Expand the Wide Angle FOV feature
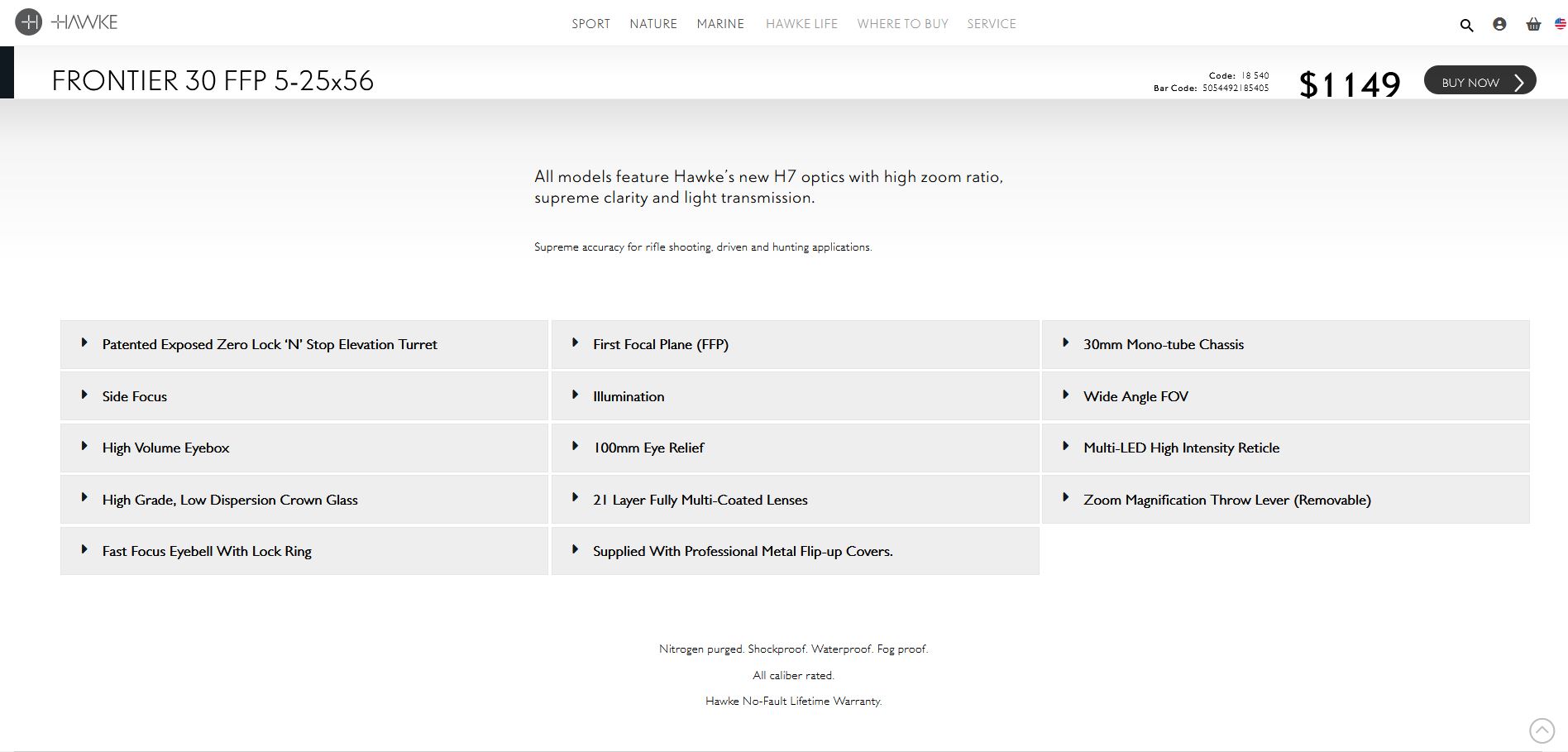1568x752 pixels. 1285,396
